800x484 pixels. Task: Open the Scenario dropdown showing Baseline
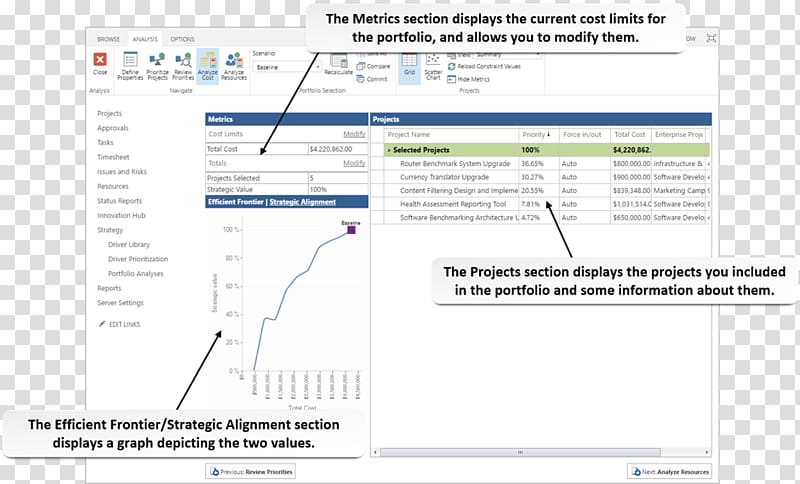(x=287, y=67)
